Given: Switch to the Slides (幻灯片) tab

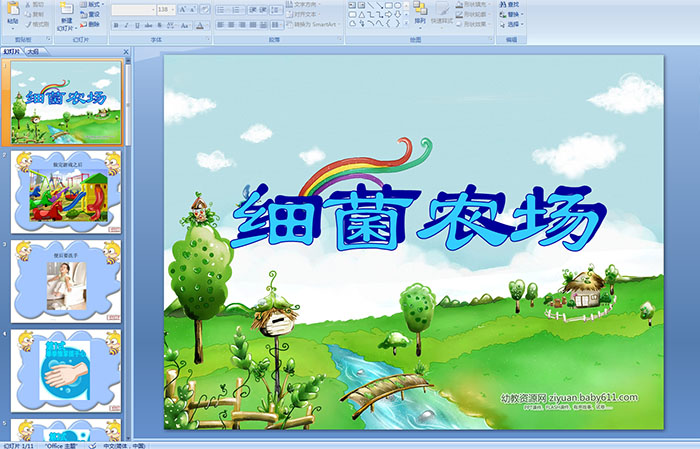Looking at the screenshot, I should coord(12,52).
